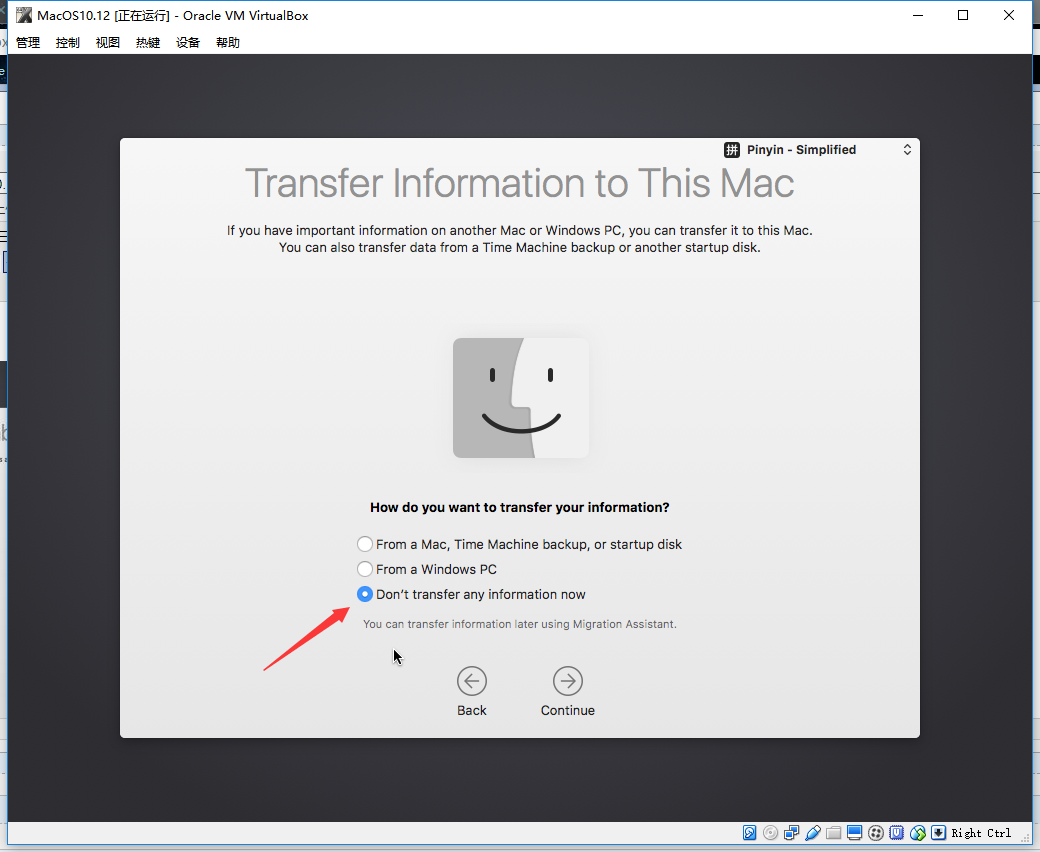This screenshot has width=1040, height=852.
Task: Click the display settings status icon
Action: [x=855, y=833]
